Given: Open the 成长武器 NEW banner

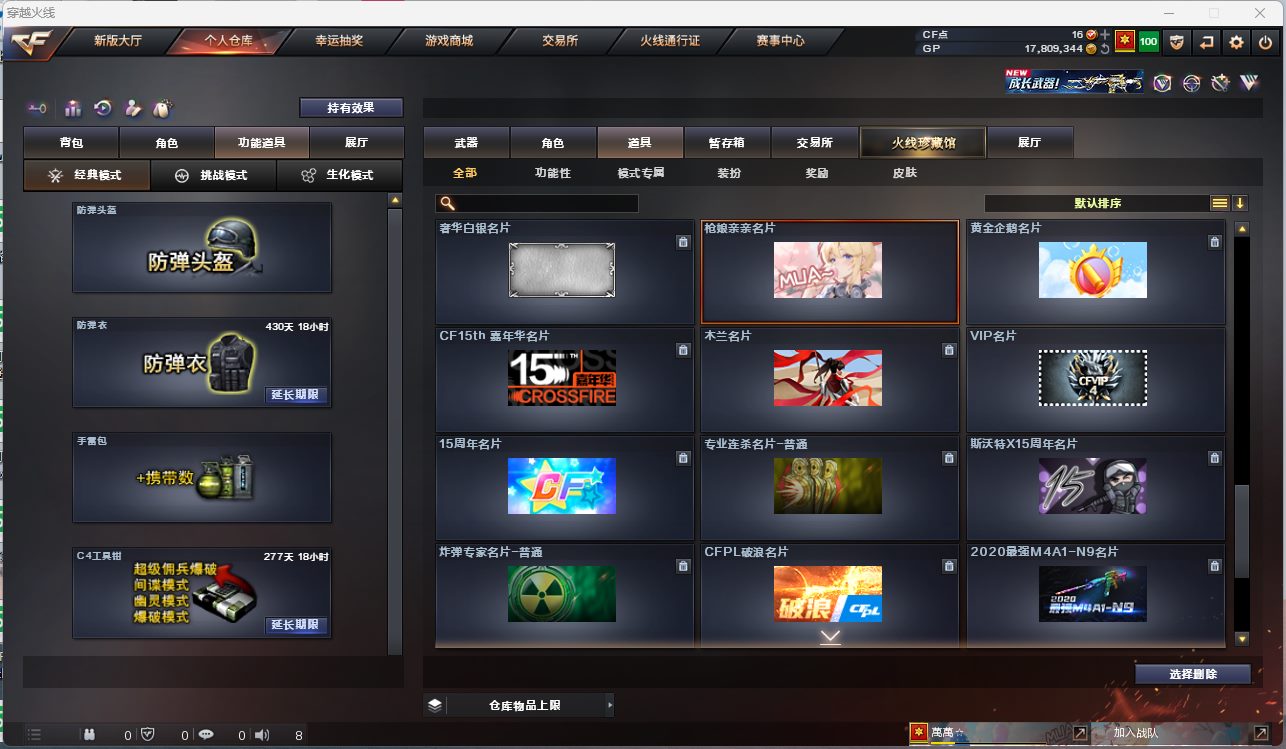Looking at the screenshot, I should pyautogui.click(x=1074, y=82).
